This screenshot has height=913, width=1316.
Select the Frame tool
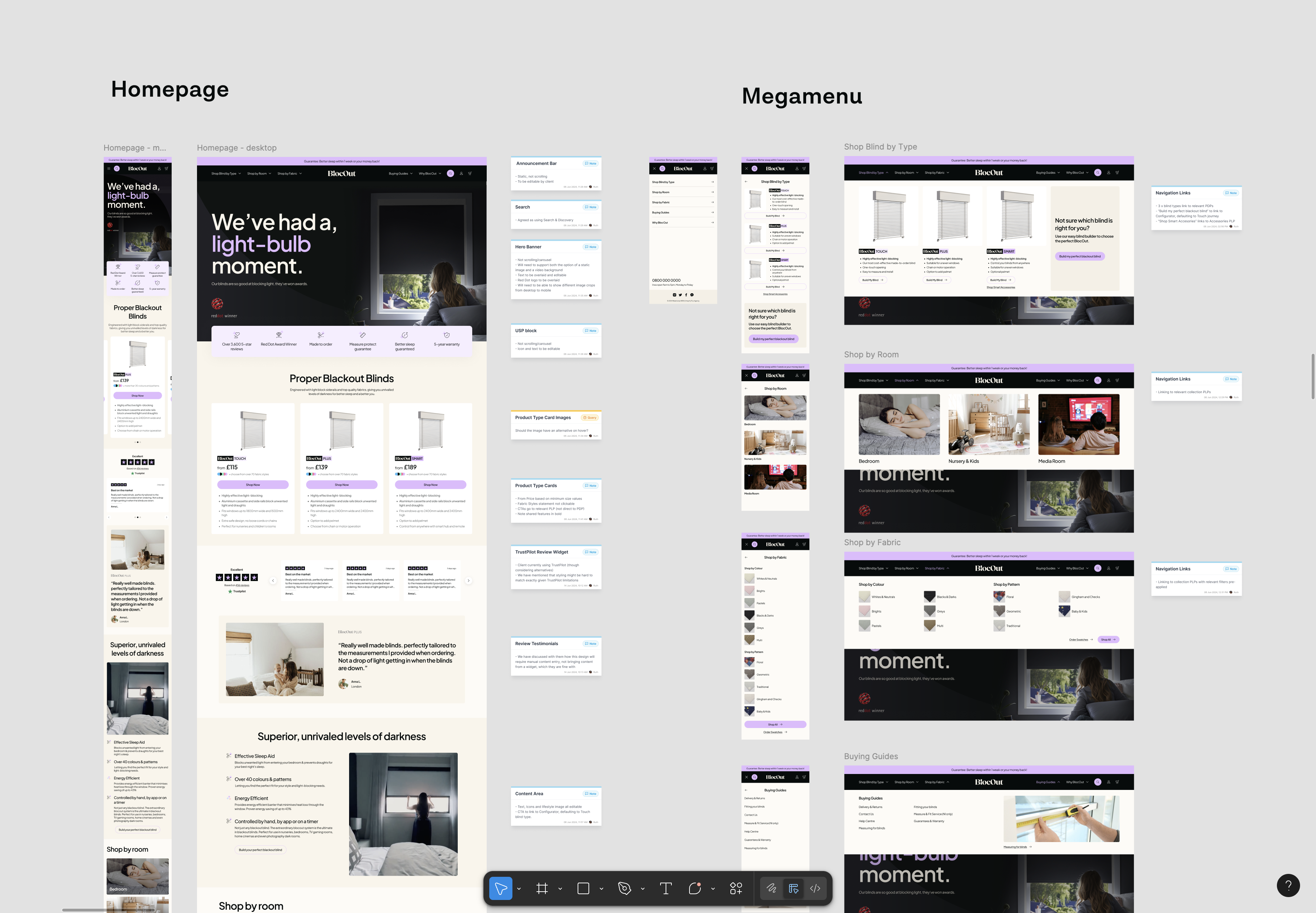coord(542,888)
